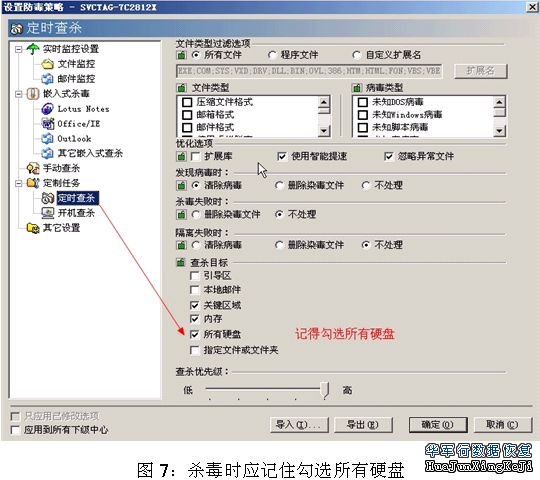
Task: Toggle 使用智能提速 checkbox
Action: [282, 156]
